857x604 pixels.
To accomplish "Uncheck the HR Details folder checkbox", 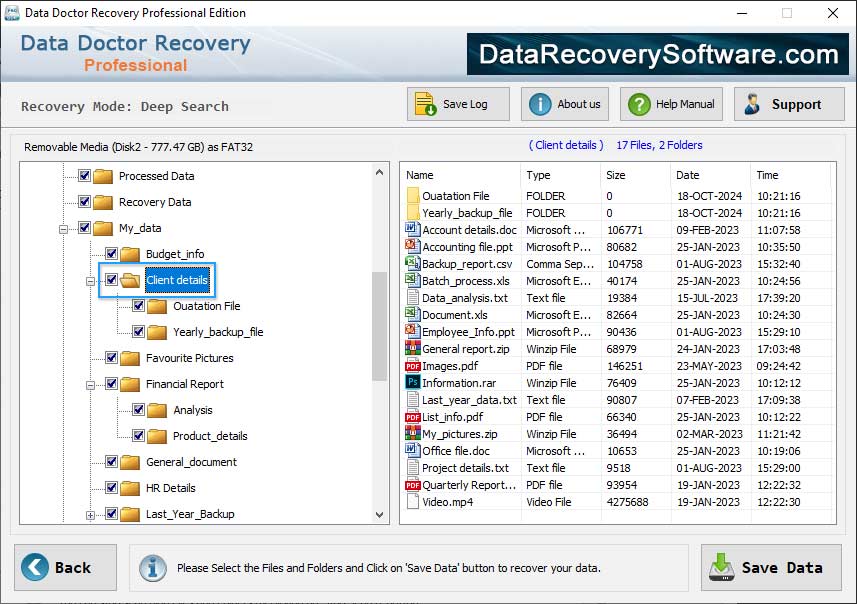I will click(110, 488).
